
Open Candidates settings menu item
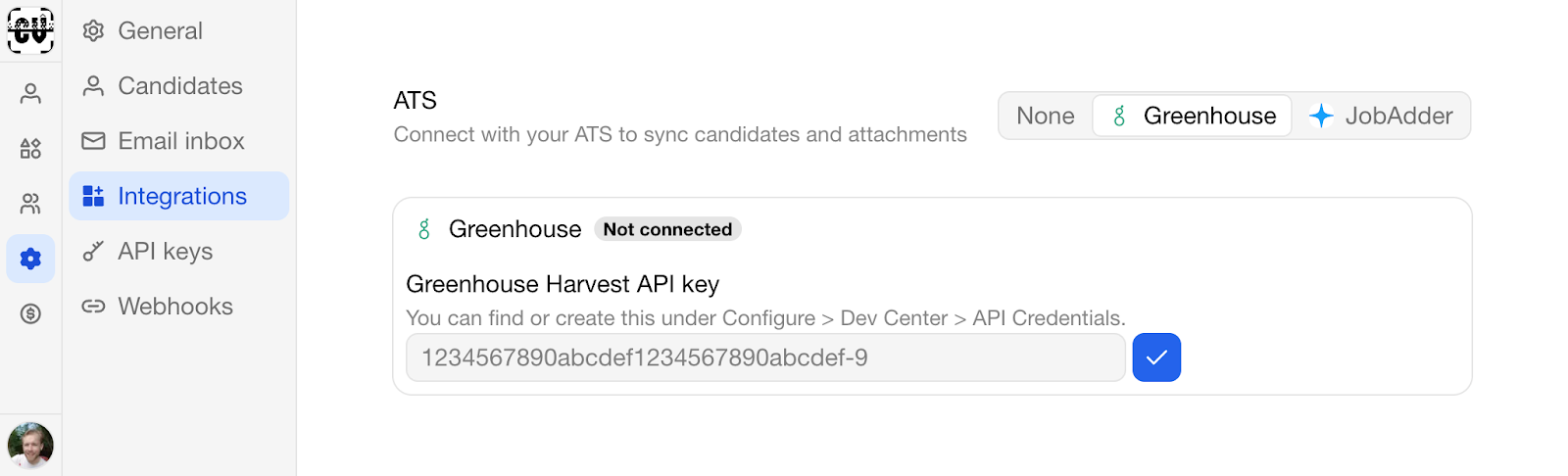(x=179, y=86)
